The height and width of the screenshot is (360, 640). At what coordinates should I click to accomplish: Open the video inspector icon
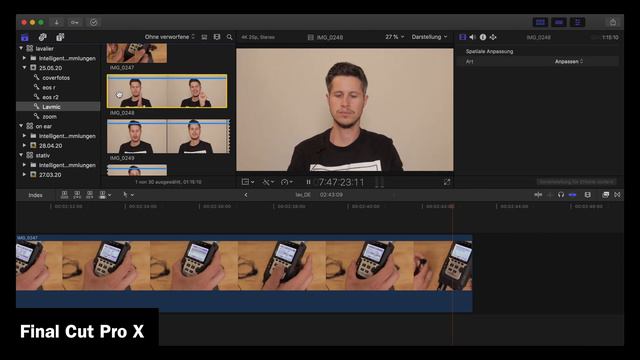pos(462,37)
